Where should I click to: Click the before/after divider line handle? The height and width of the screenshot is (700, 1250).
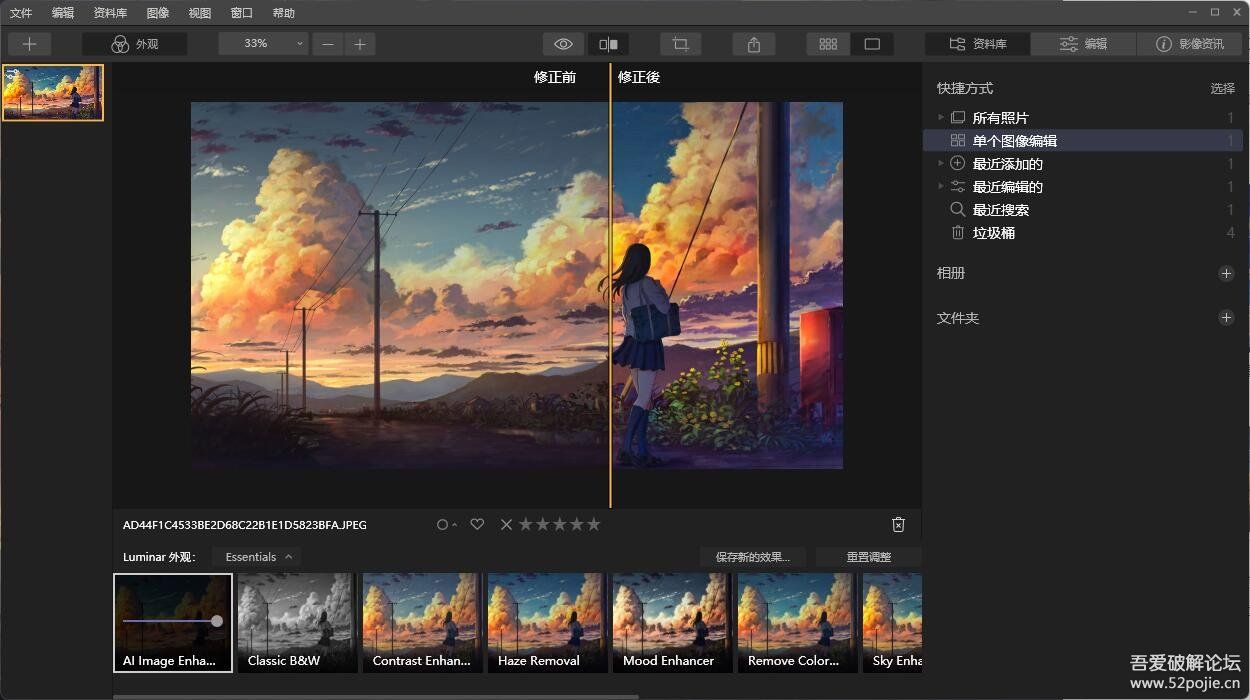coord(610,285)
